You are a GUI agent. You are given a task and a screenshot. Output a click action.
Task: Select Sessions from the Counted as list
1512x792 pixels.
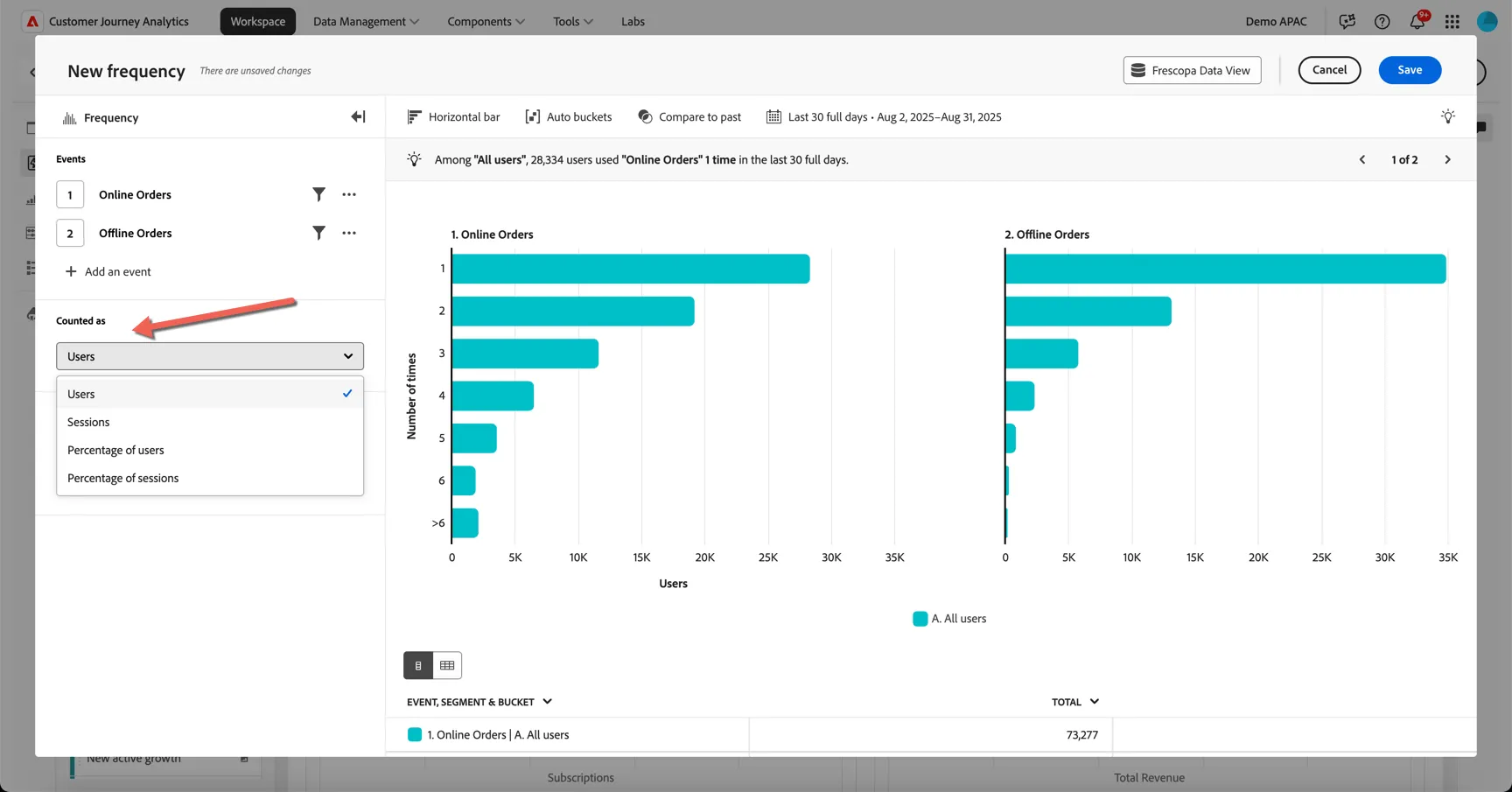[210, 422]
